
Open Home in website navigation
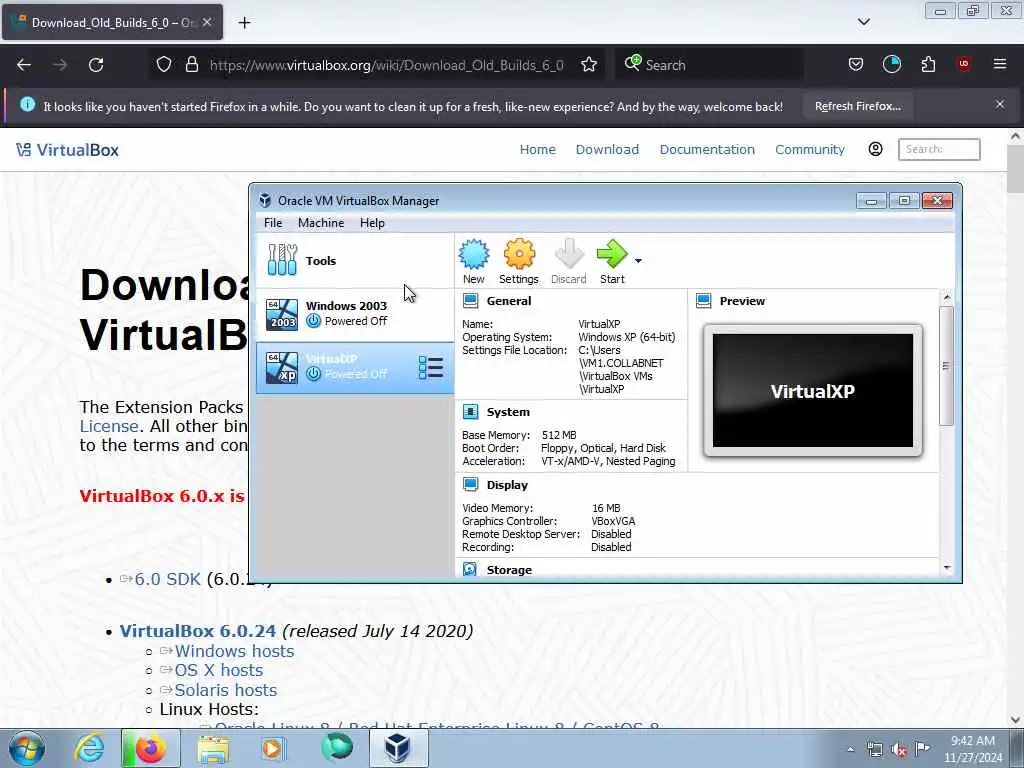537,150
